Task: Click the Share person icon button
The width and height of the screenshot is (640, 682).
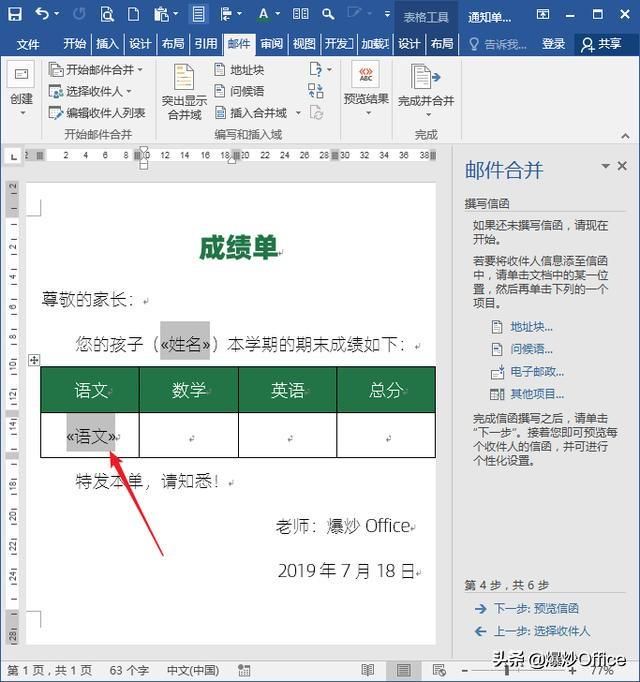Action: tap(602, 44)
